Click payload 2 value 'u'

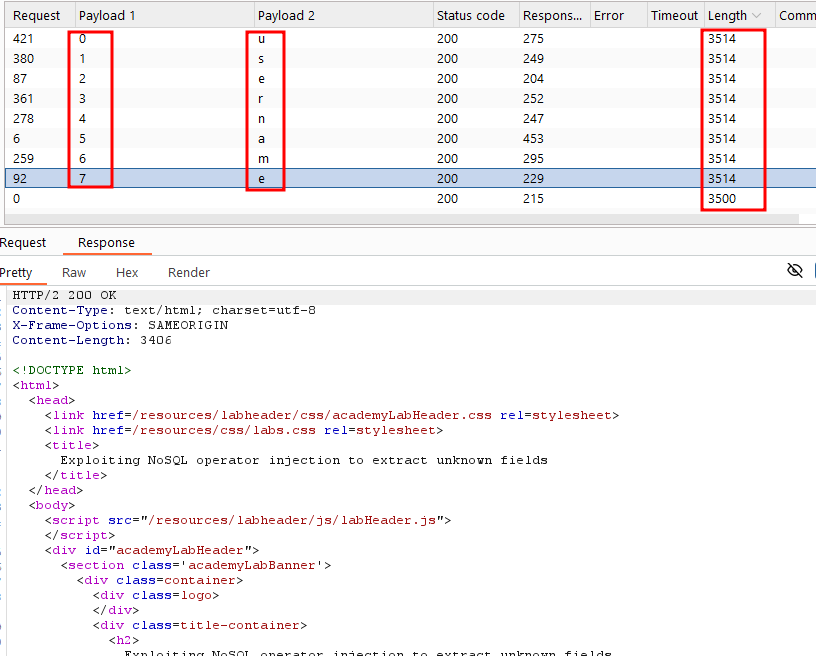click(x=261, y=38)
